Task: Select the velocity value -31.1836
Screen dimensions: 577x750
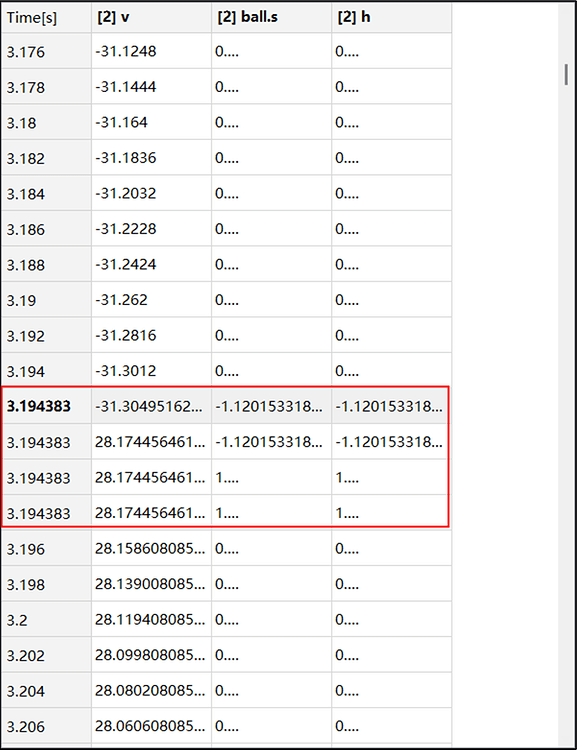Action: (x=152, y=157)
